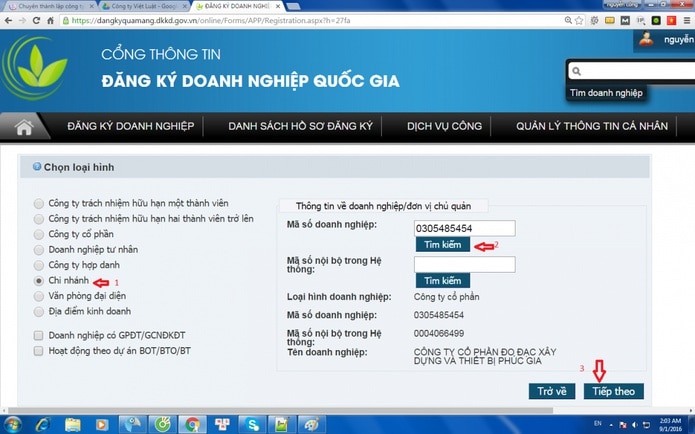Click the zoom magnifier in address bar
This screenshot has width=695, height=434.
tap(568, 20)
